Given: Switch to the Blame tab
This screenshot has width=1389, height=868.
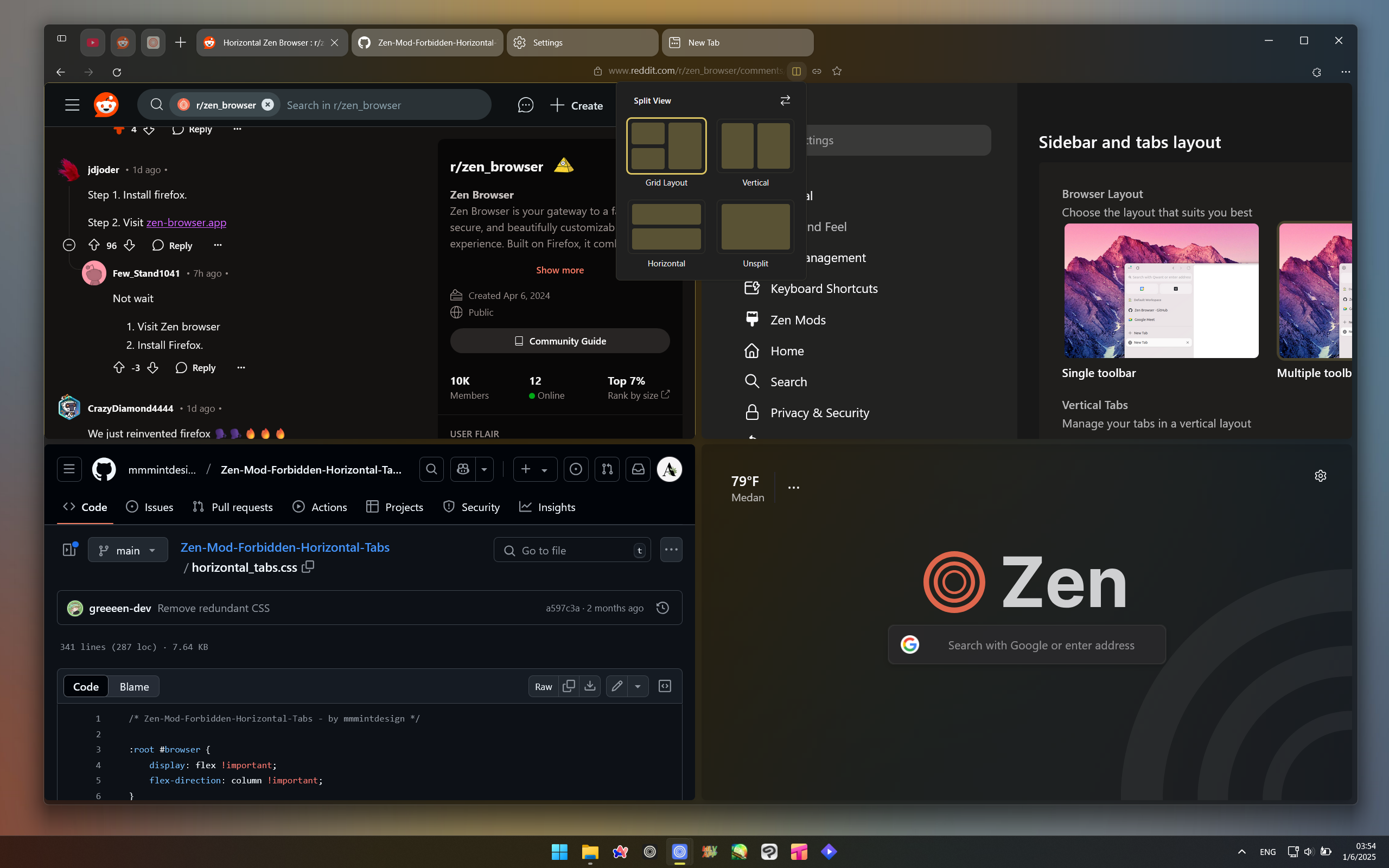Looking at the screenshot, I should pyautogui.click(x=133, y=686).
